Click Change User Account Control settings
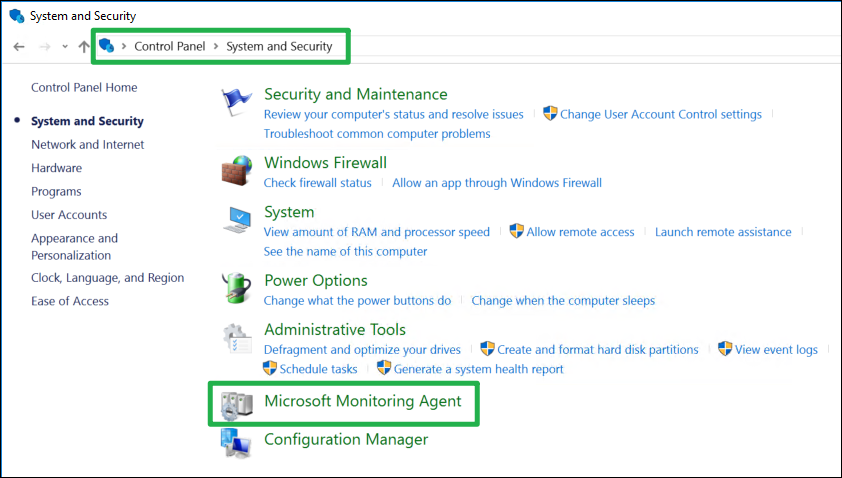842x478 pixels. [661, 114]
